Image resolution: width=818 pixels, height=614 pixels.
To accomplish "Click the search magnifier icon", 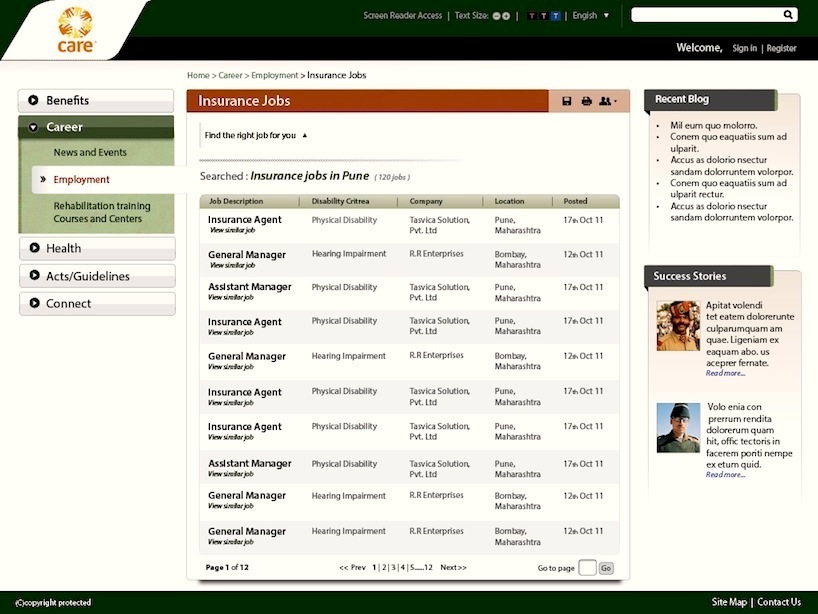I will (x=788, y=15).
